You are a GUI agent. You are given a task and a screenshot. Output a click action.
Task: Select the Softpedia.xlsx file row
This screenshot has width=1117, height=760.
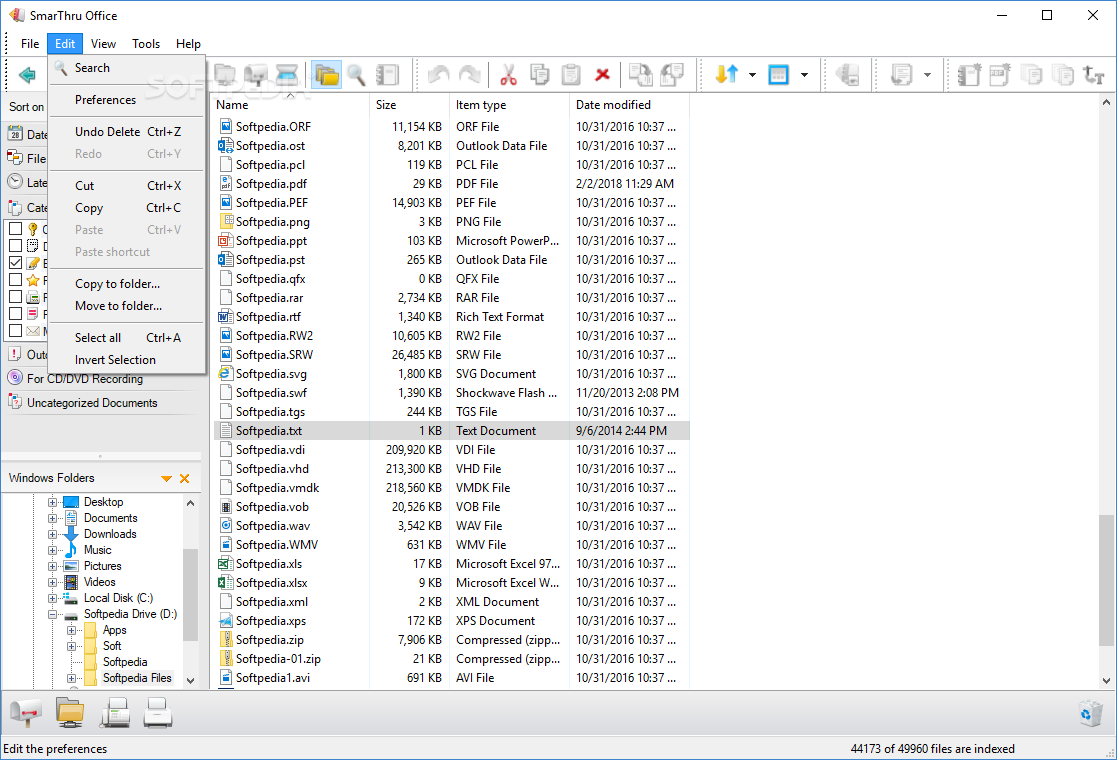[x=452, y=583]
